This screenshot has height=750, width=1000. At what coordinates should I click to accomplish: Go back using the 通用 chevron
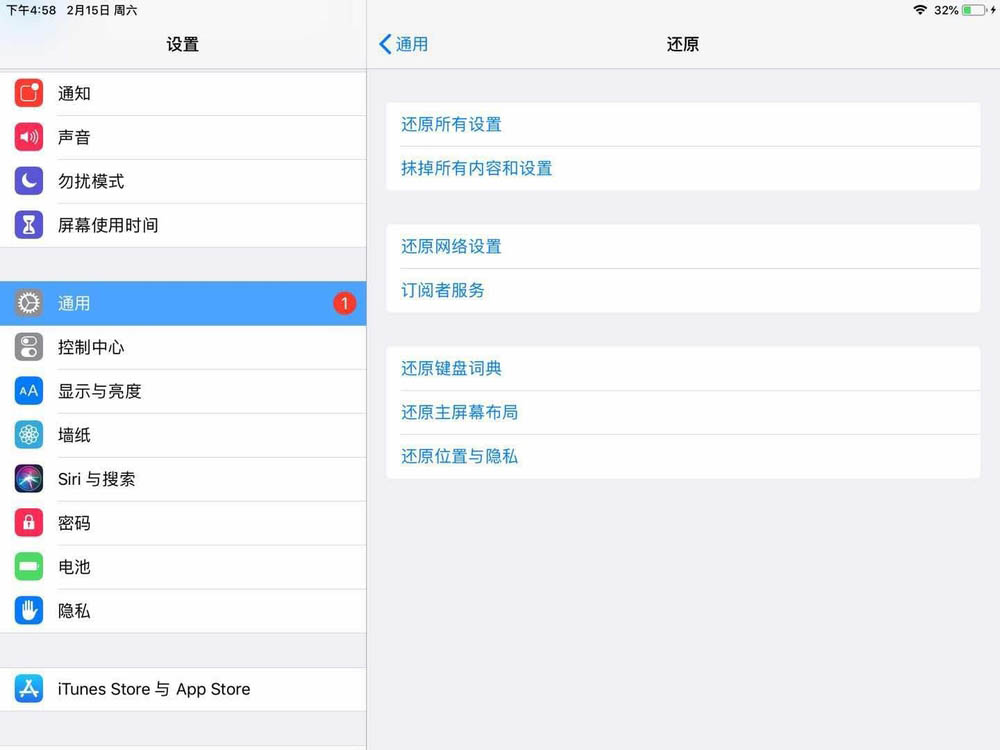403,44
